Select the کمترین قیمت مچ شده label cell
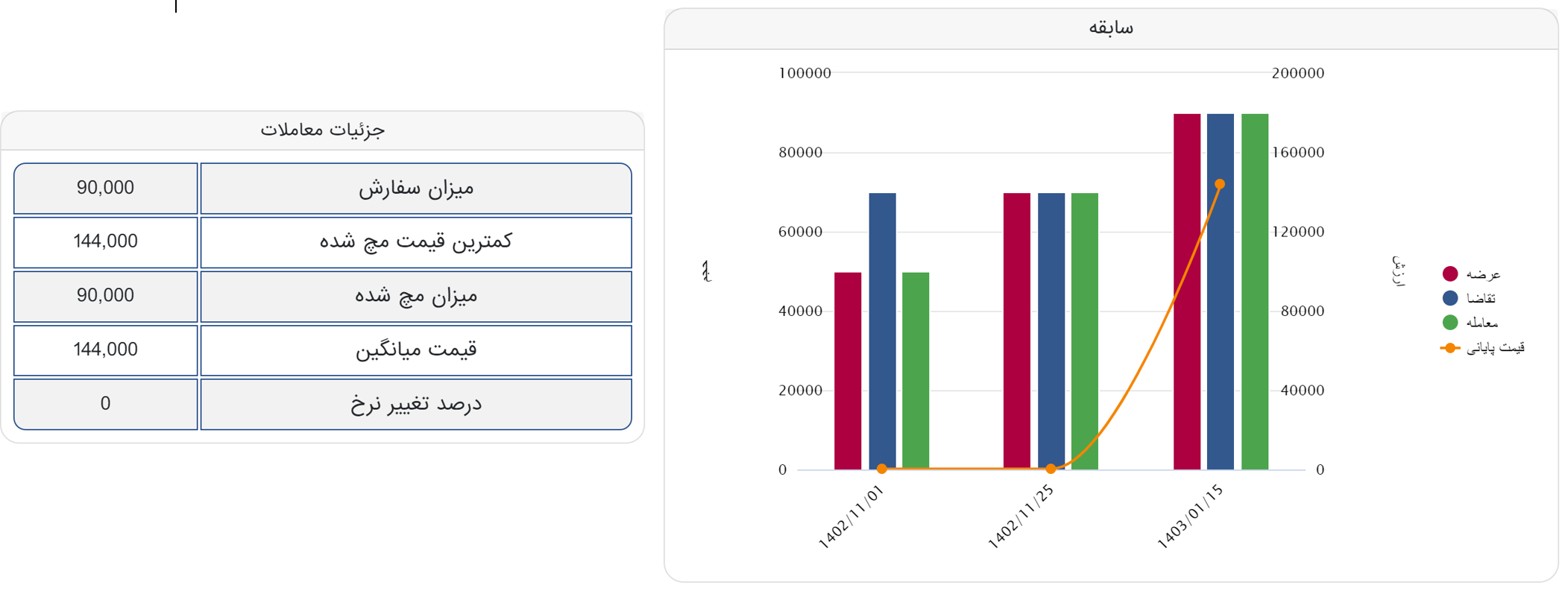Viewport: 1568px width, 591px height. tap(415, 242)
